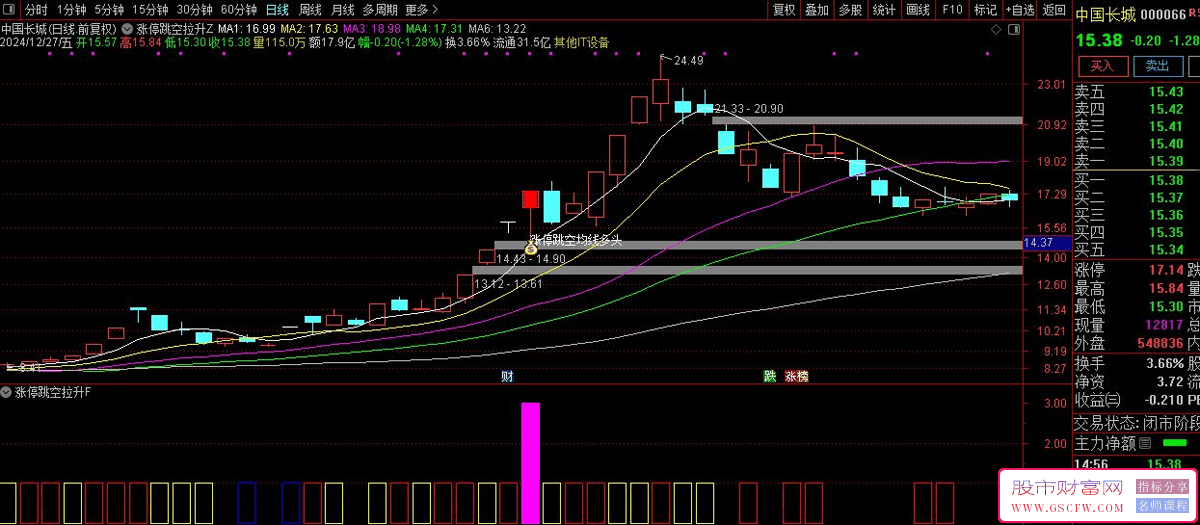The height and width of the screenshot is (525, 1200).
Task: Click the green 跌 marker under the chart
Action: tap(769, 377)
